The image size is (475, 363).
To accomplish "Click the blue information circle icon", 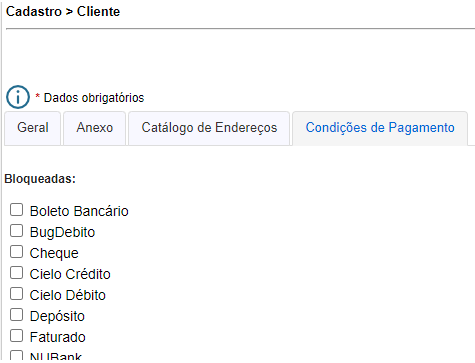I will (18, 97).
